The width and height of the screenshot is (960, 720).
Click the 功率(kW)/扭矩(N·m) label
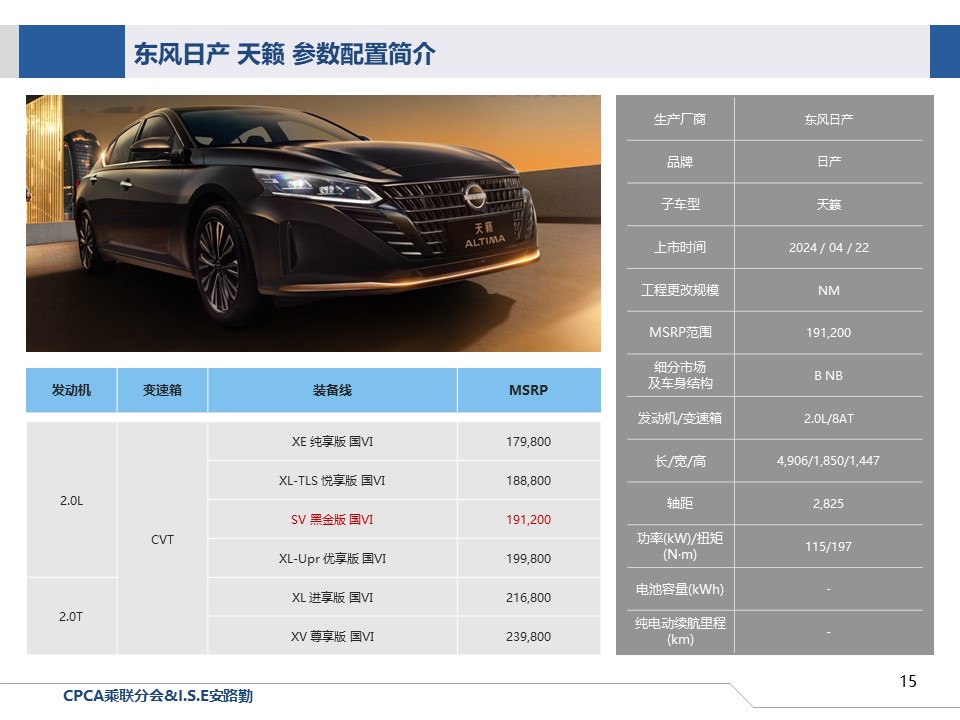680,546
